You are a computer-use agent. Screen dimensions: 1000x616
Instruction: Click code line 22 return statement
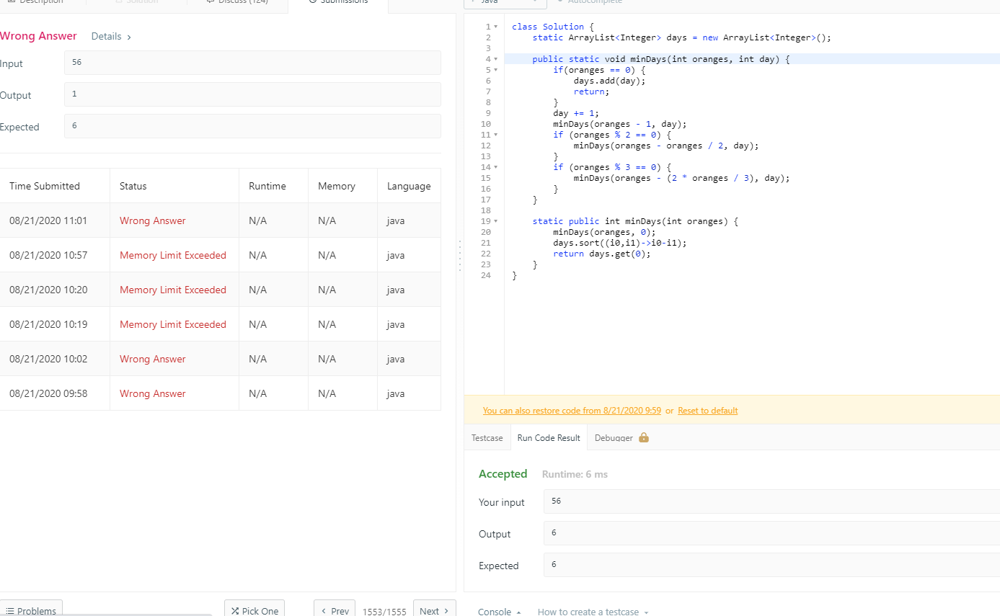point(601,254)
